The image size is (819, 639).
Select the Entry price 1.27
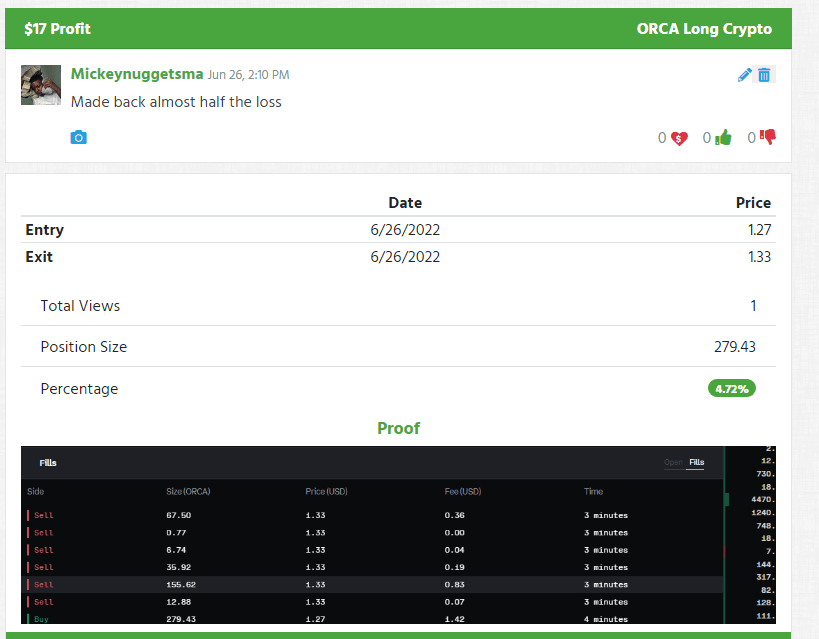pos(759,230)
